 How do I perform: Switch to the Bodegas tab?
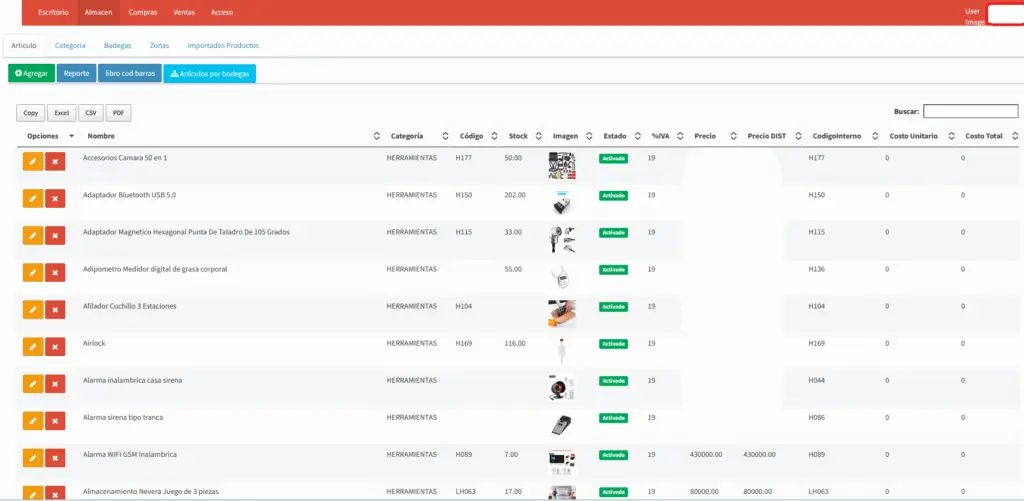117,46
